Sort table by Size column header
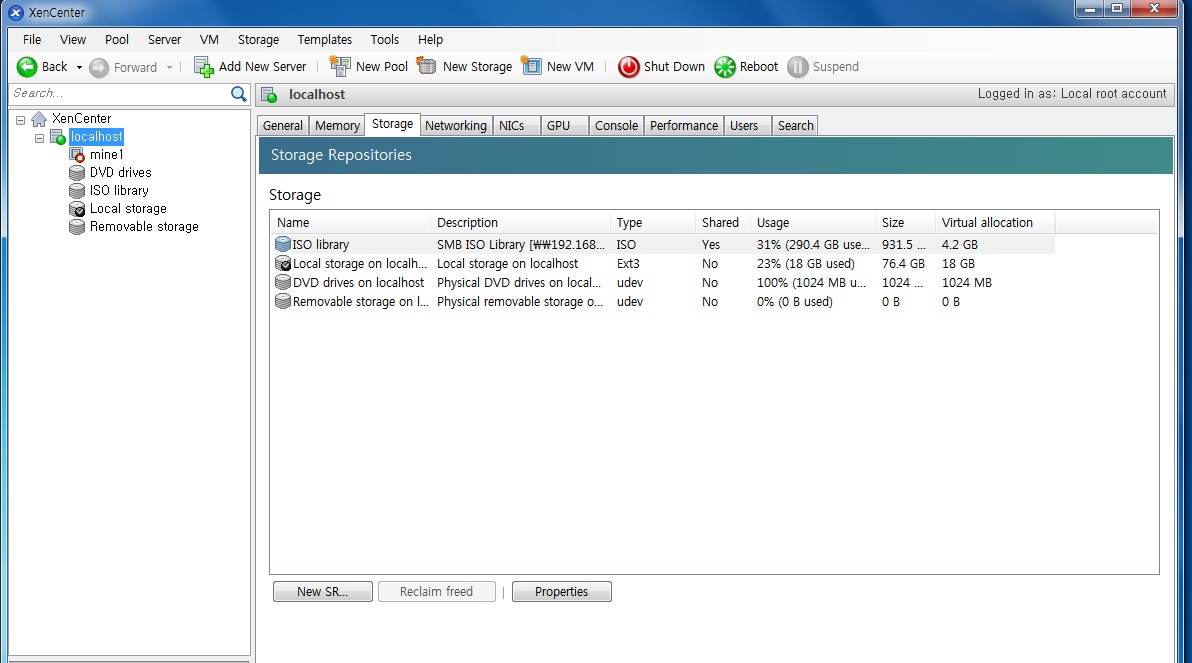The width and height of the screenshot is (1192, 663). (905, 223)
